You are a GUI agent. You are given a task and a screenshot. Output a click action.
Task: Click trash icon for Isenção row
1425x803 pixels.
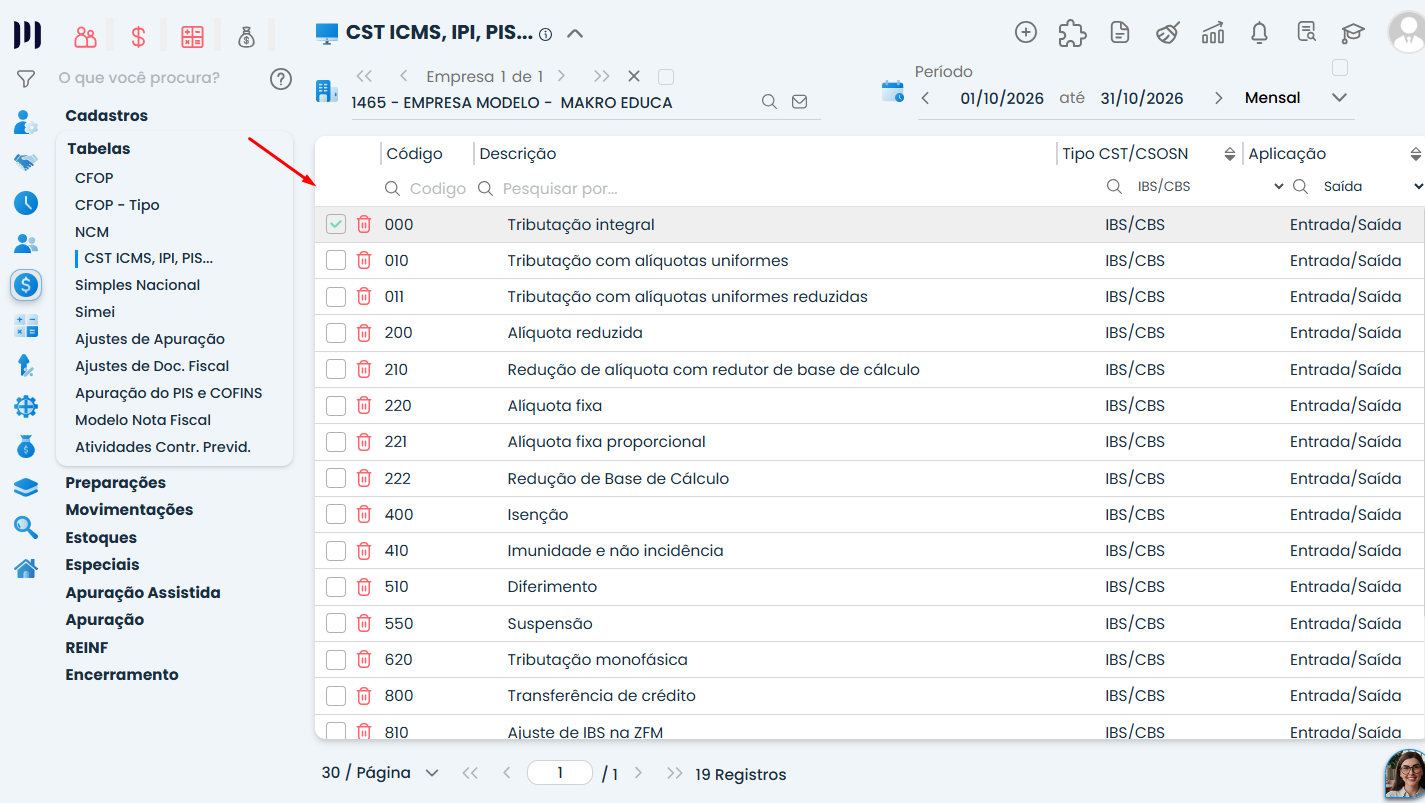tap(364, 514)
